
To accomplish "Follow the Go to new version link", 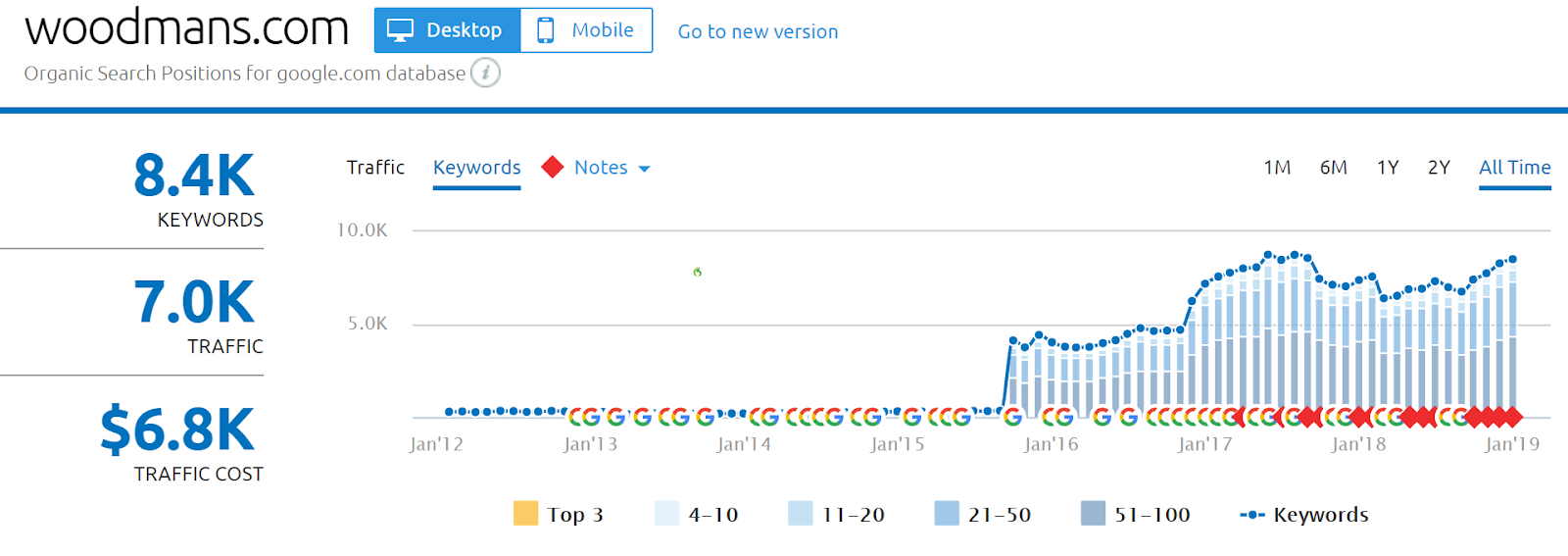I will (758, 31).
